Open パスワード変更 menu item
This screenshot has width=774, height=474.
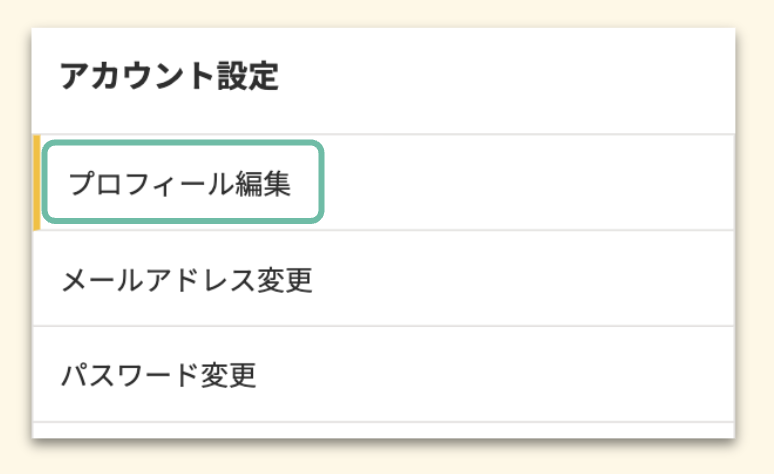(x=158, y=375)
